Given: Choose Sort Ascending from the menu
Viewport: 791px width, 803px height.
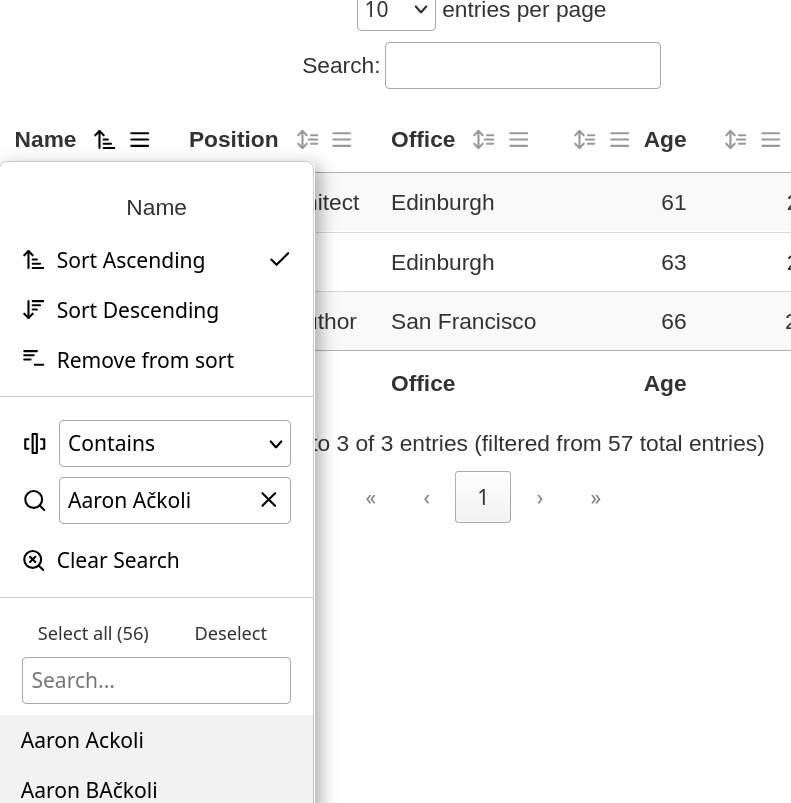Looking at the screenshot, I should (x=131, y=260).
